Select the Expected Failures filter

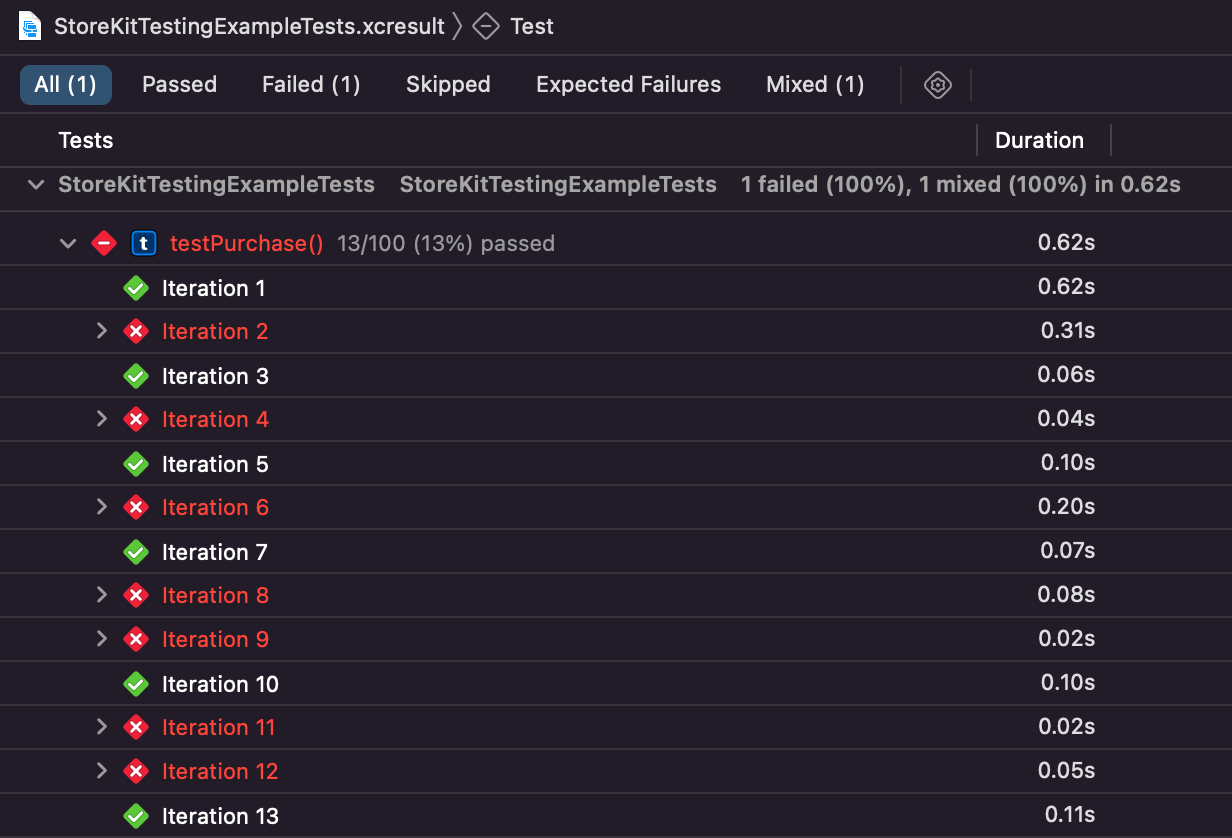[628, 85]
